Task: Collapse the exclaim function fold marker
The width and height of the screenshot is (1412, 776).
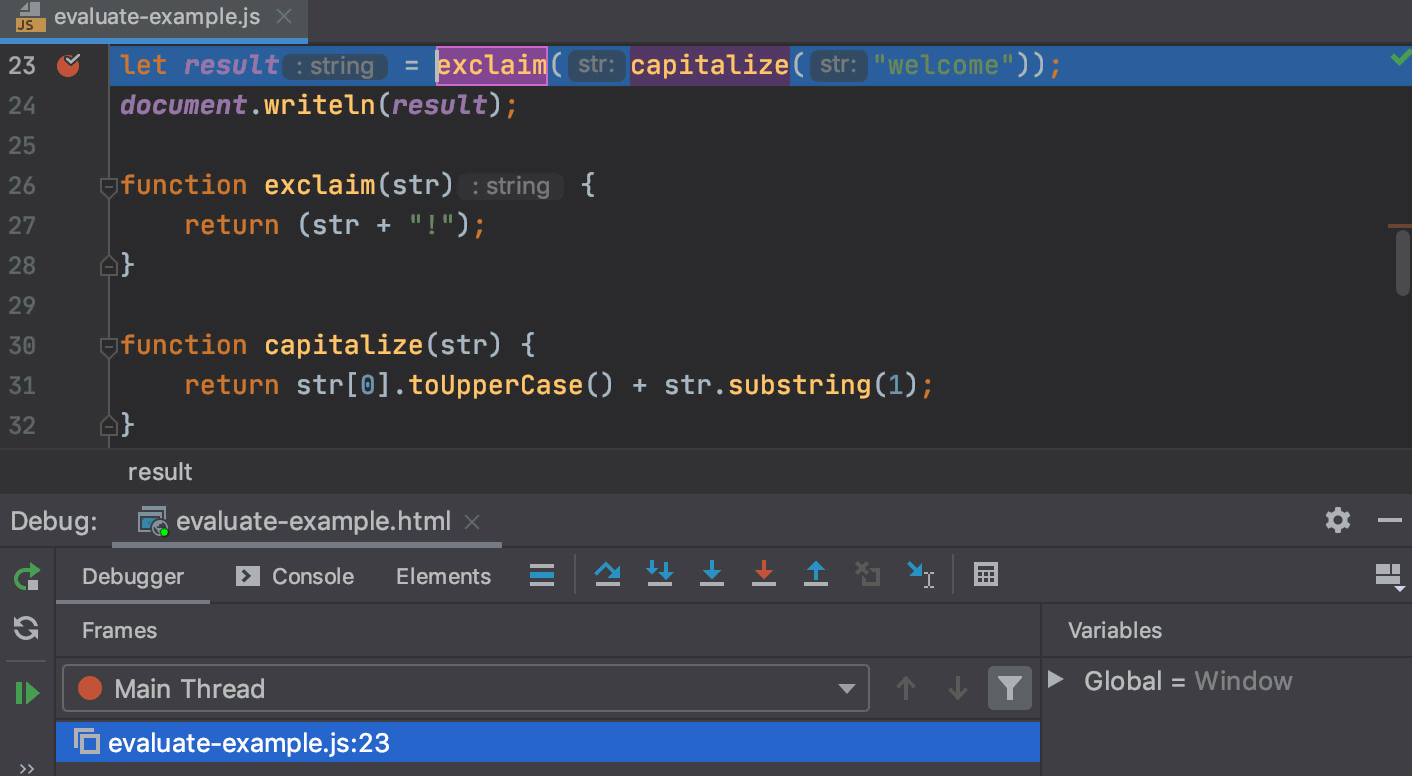Action: 109,186
